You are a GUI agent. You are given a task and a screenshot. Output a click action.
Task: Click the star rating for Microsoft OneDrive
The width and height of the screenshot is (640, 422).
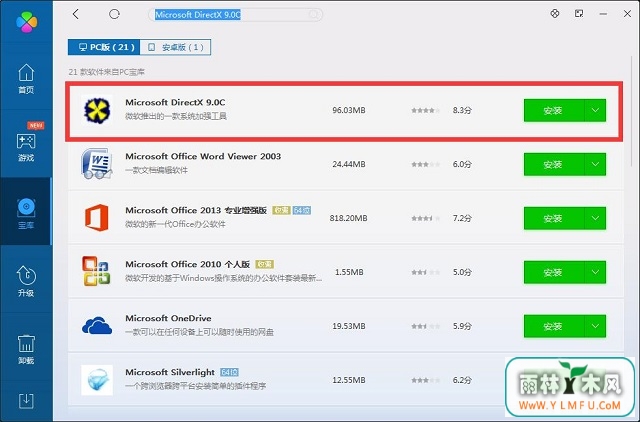(x=426, y=326)
